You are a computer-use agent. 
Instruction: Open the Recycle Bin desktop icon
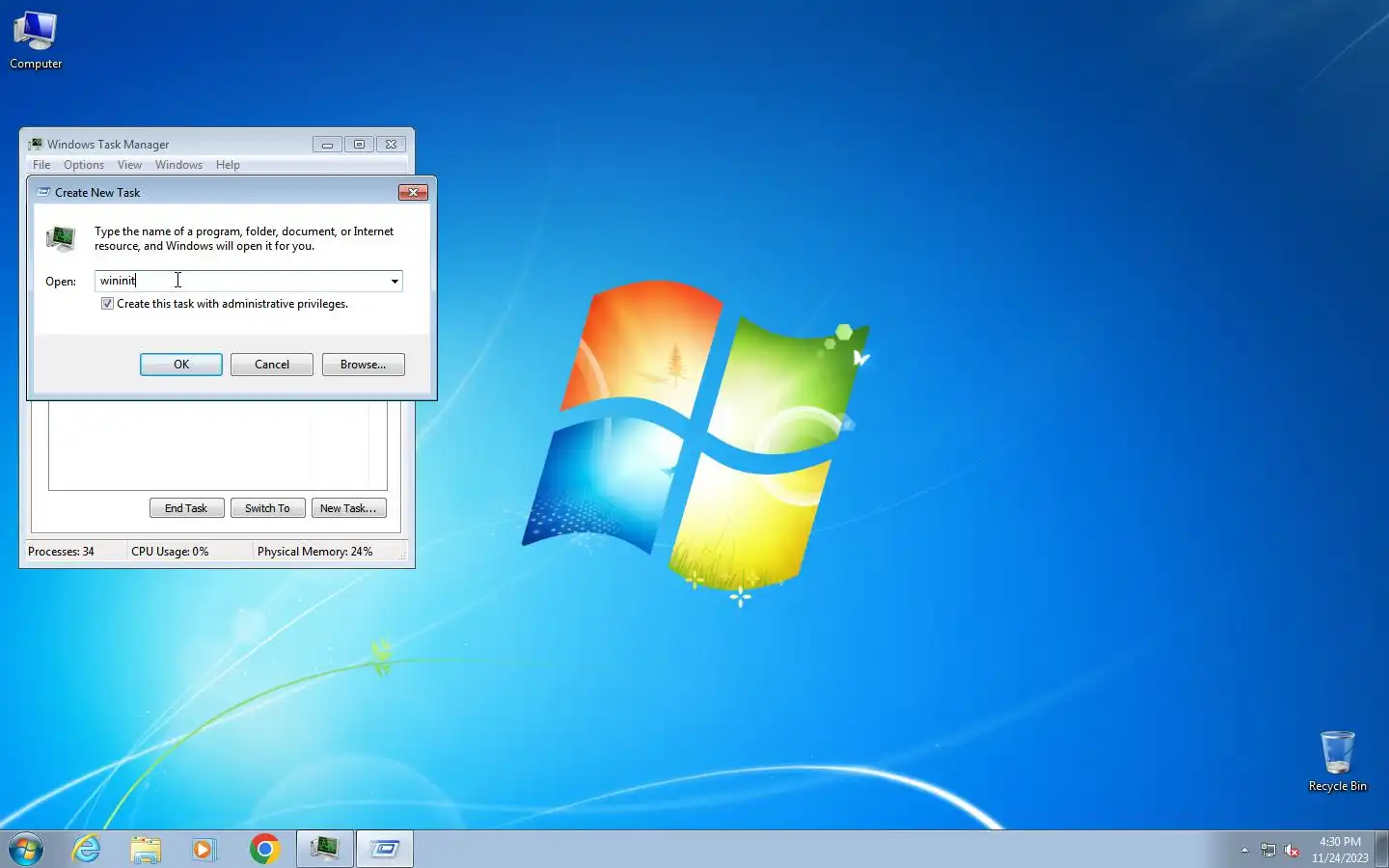click(x=1337, y=761)
